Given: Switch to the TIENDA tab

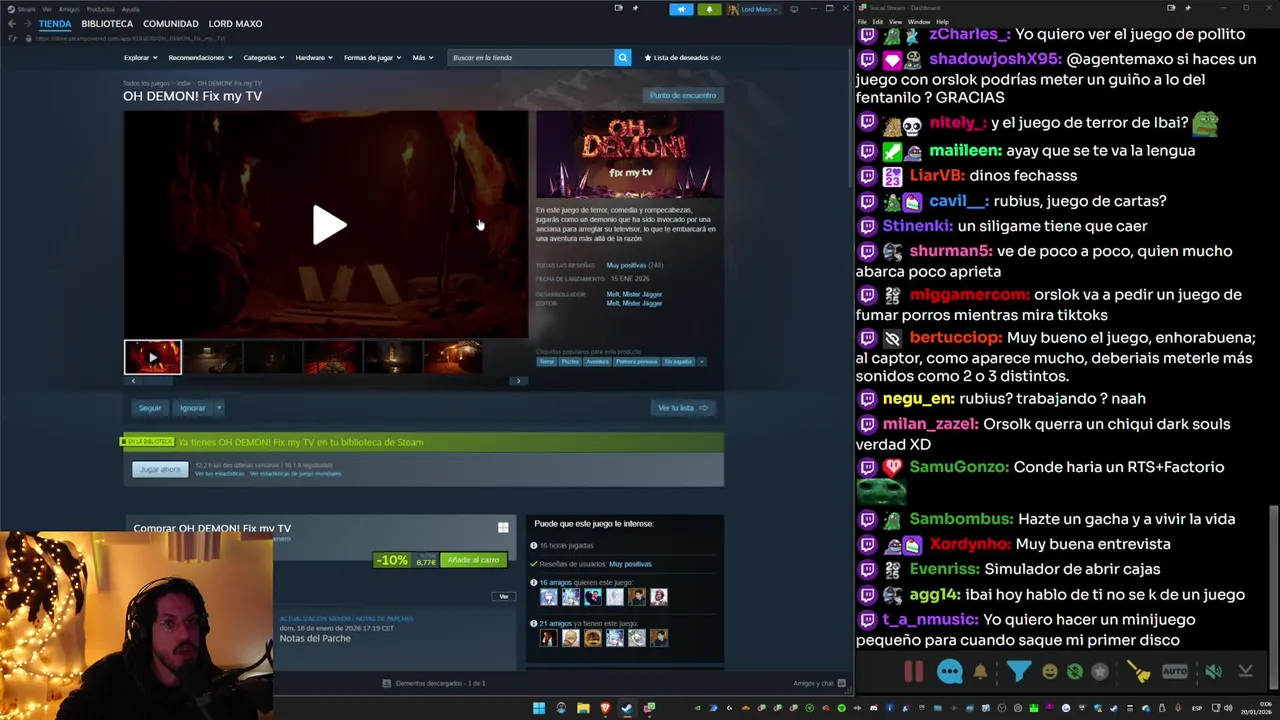Looking at the screenshot, I should 55,24.
